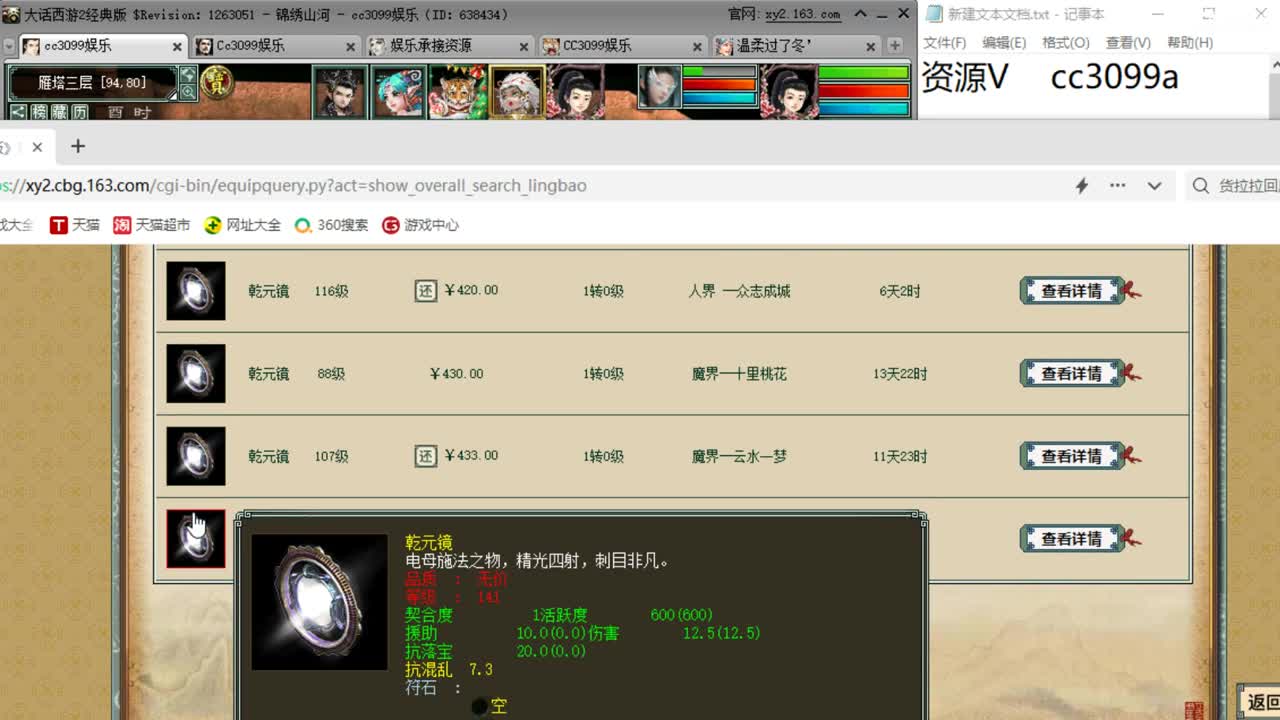Open the 乾元镜 116级 item thumbnail
1280x720 pixels.
tap(196, 291)
